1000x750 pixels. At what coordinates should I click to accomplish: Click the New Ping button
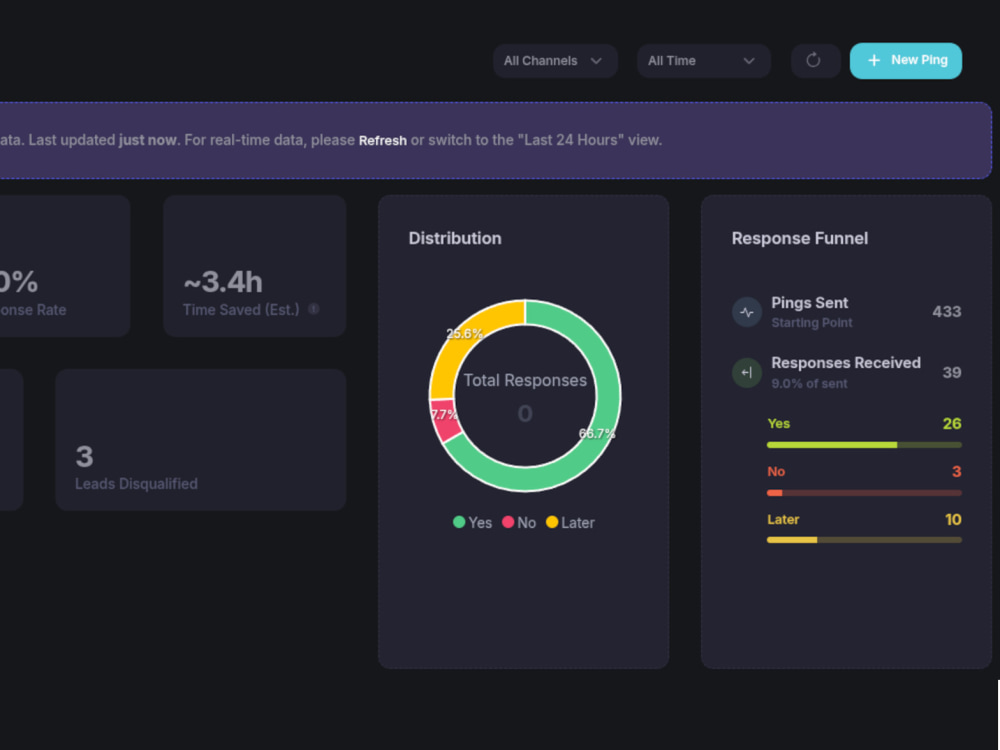[x=906, y=61]
